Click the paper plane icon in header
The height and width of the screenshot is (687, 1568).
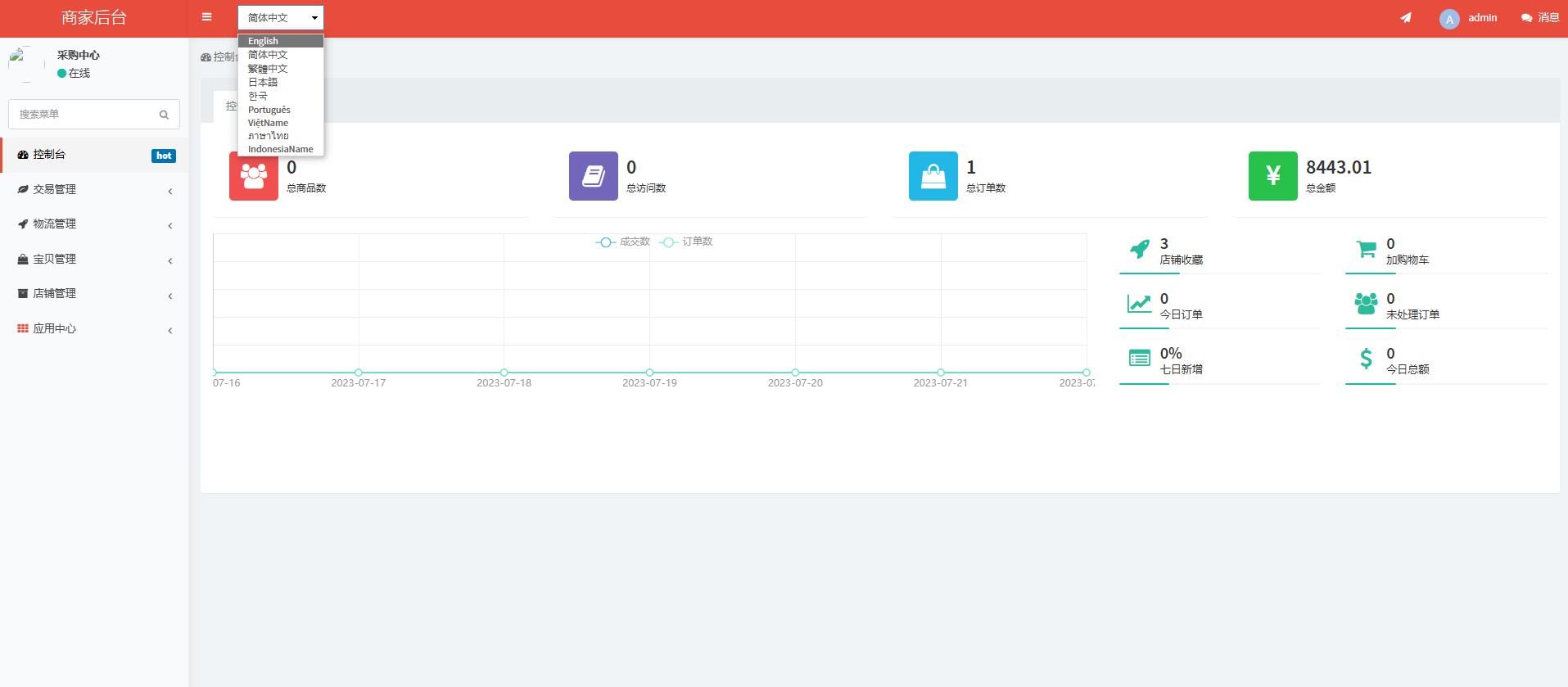point(1405,17)
